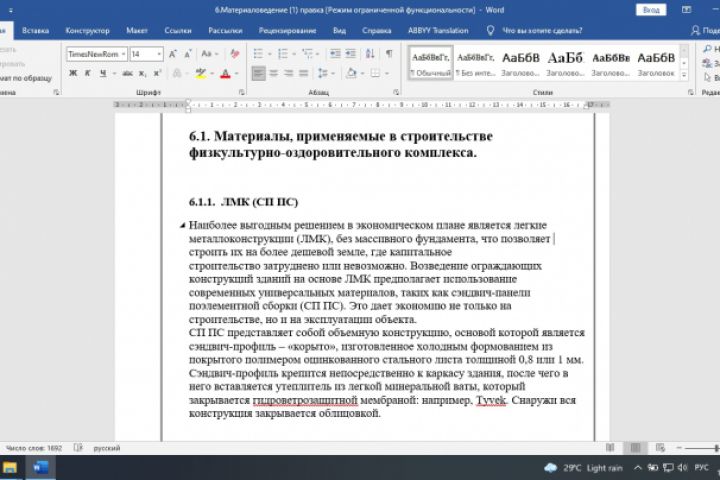The width and height of the screenshot is (720, 480).
Task: Sort the selected text
Action: pos(370,54)
